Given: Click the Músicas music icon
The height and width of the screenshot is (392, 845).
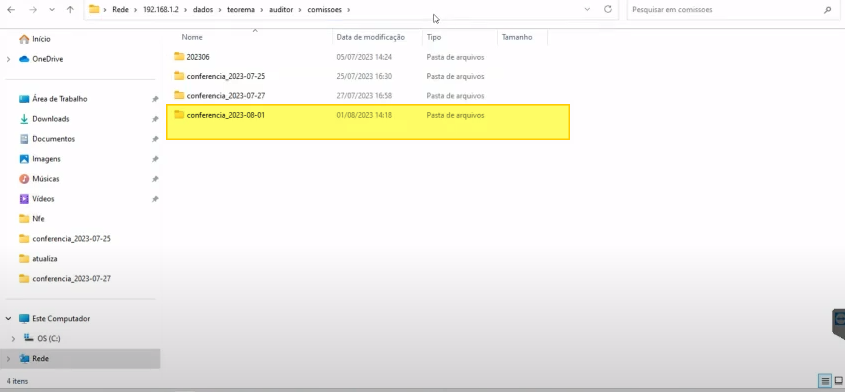Looking at the screenshot, I should (24, 178).
